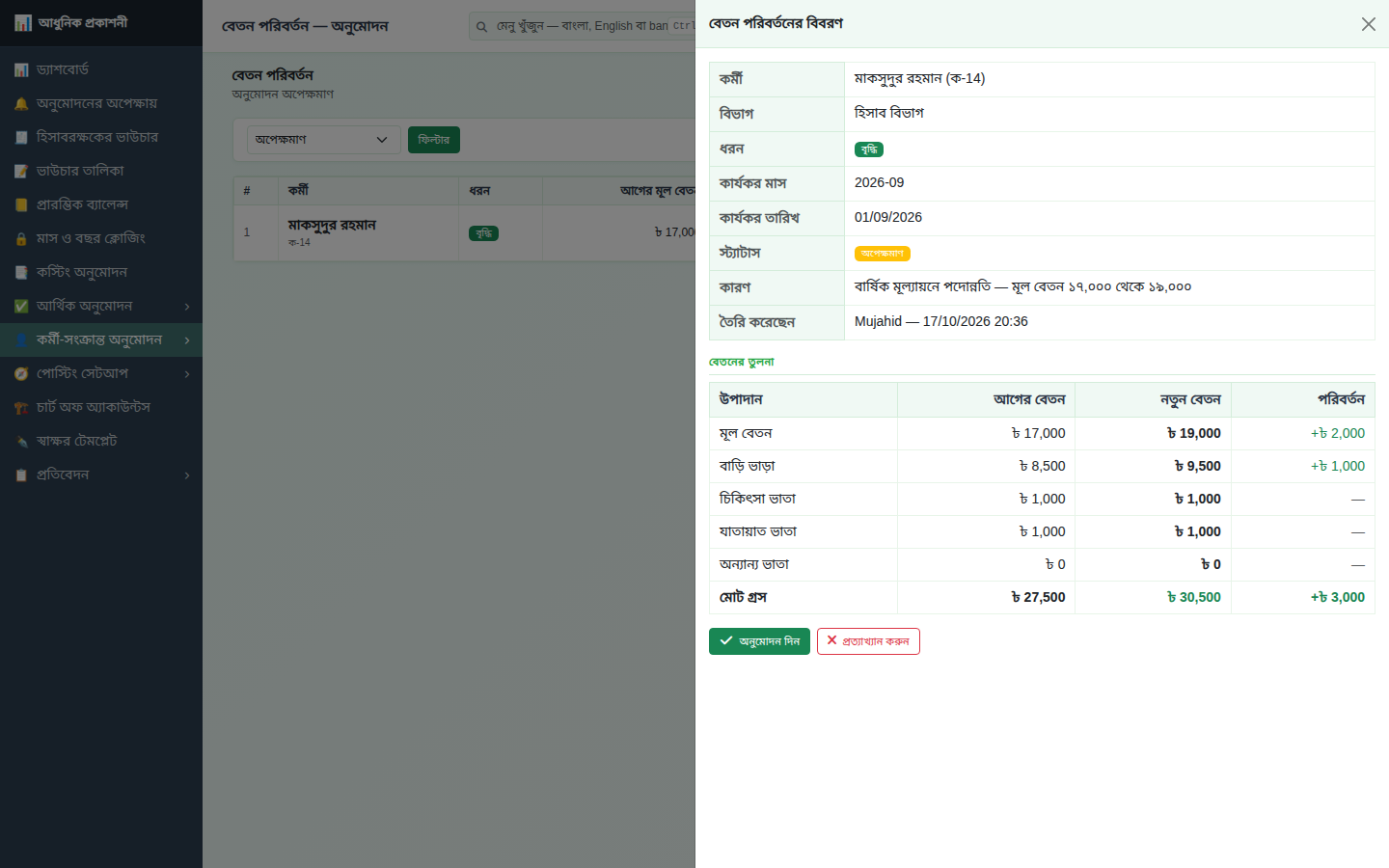The width and height of the screenshot is (1389, 868).
Task: Click the ড্যাশবোর্ড chart icon in sidebar
Action: 21,69
